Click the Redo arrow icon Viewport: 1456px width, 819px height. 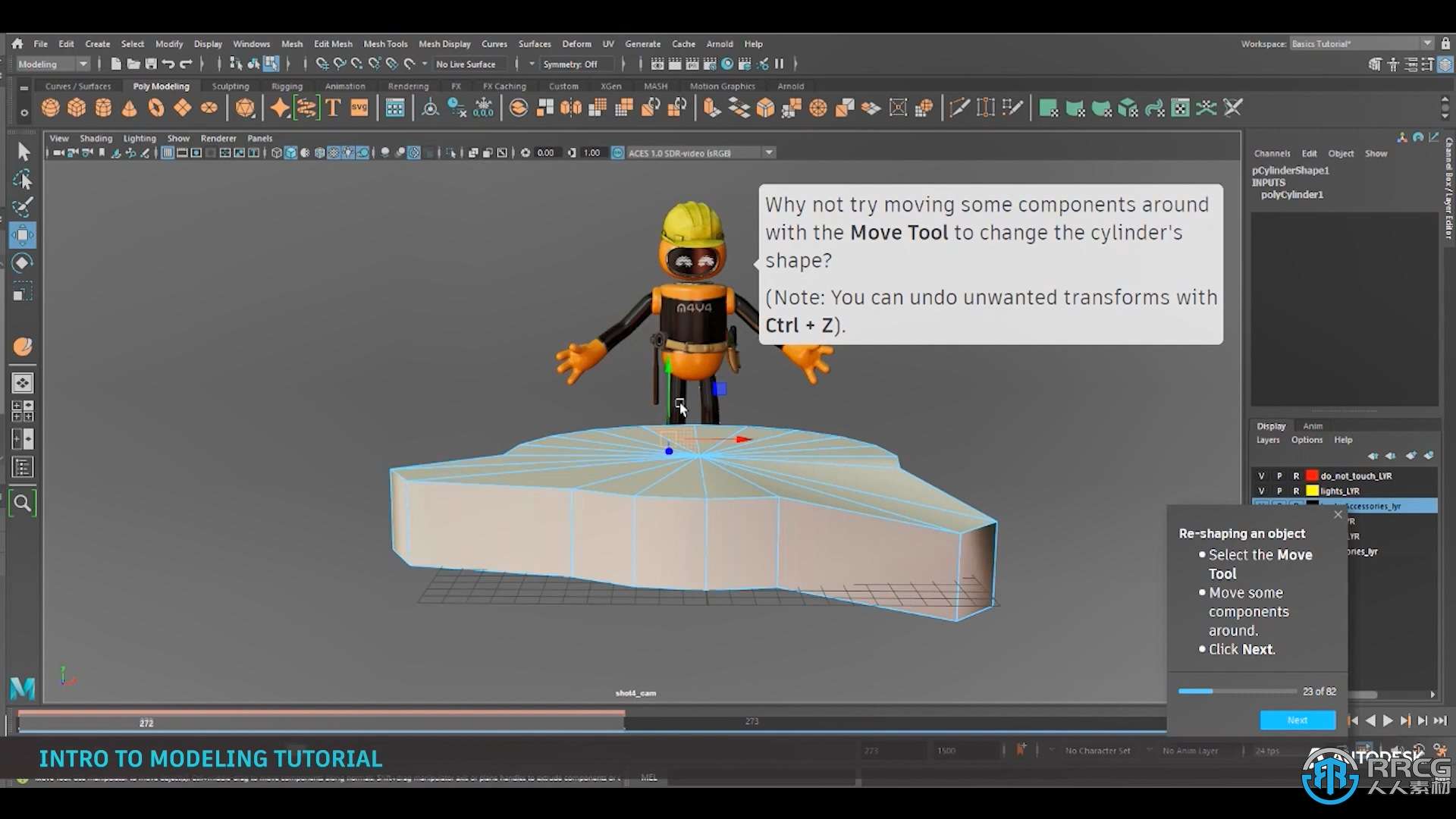pos(186,64)
